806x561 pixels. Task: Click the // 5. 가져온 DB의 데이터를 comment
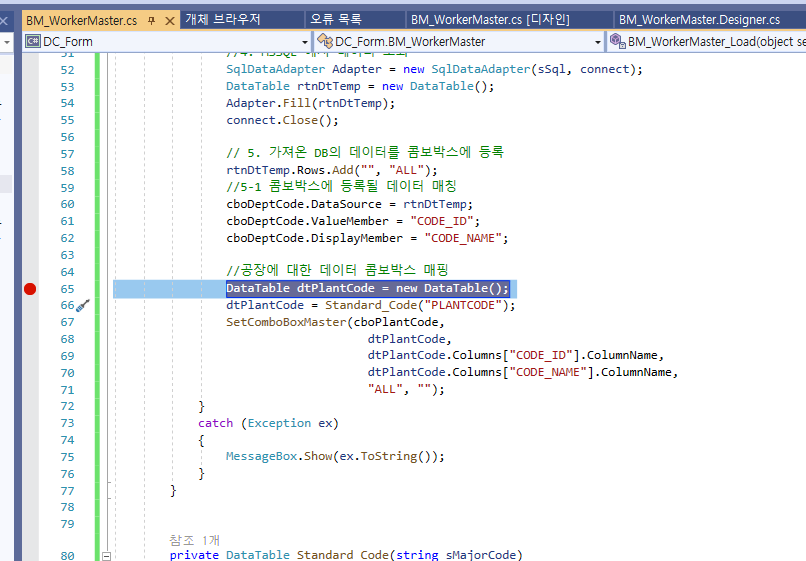[365, 153]
